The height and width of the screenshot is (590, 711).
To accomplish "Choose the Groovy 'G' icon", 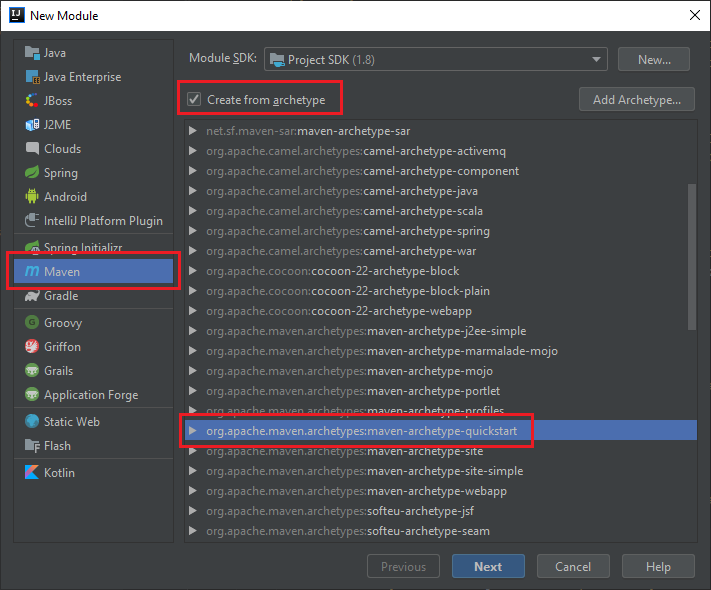I will [x=32, y=322].
